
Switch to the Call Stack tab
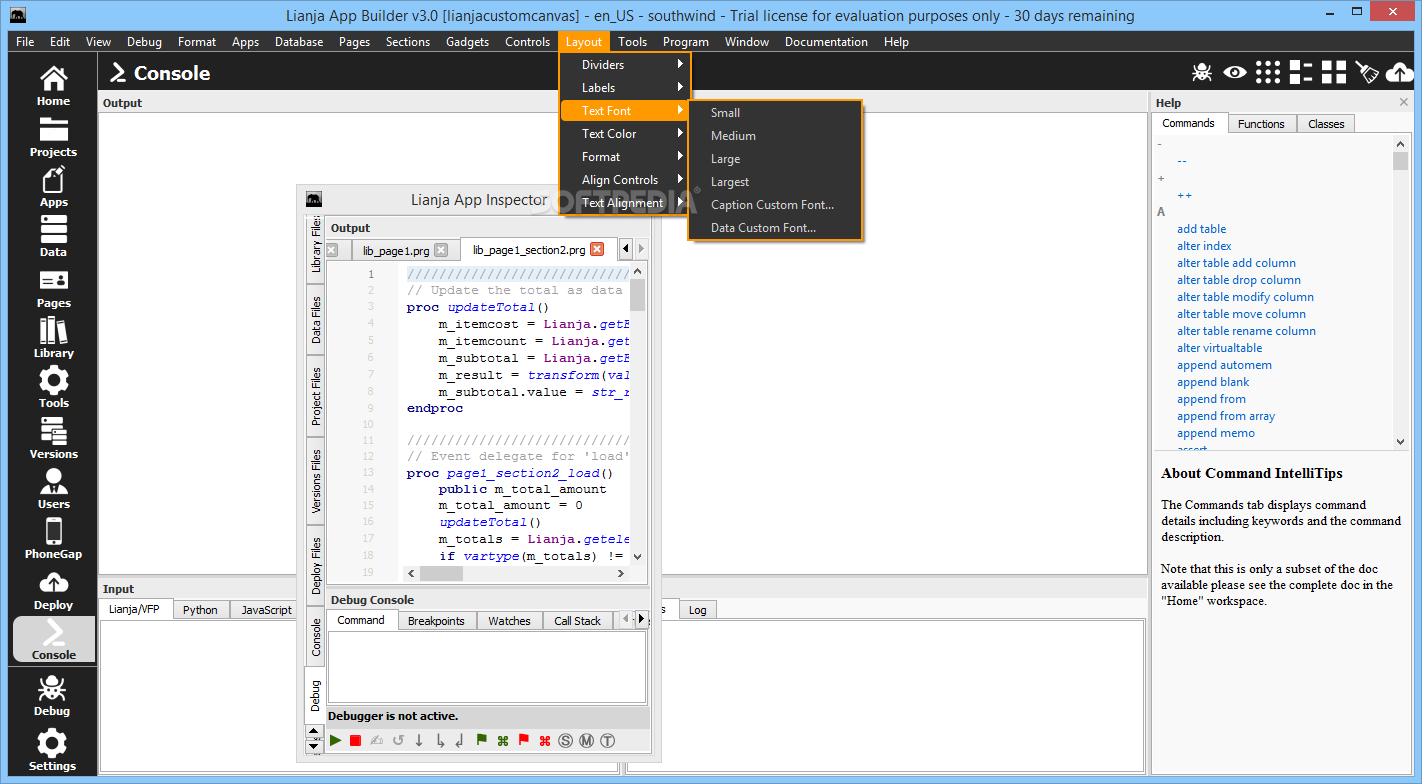coord(577,621)
